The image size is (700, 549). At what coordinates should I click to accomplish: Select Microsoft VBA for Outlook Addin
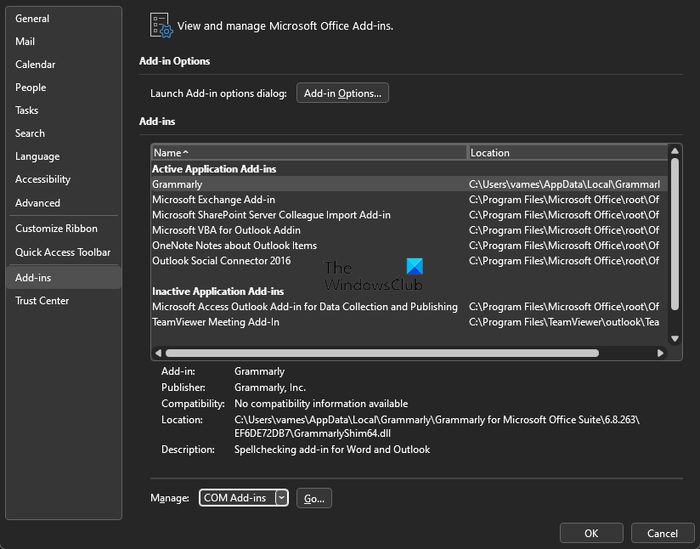click(409, 230)
